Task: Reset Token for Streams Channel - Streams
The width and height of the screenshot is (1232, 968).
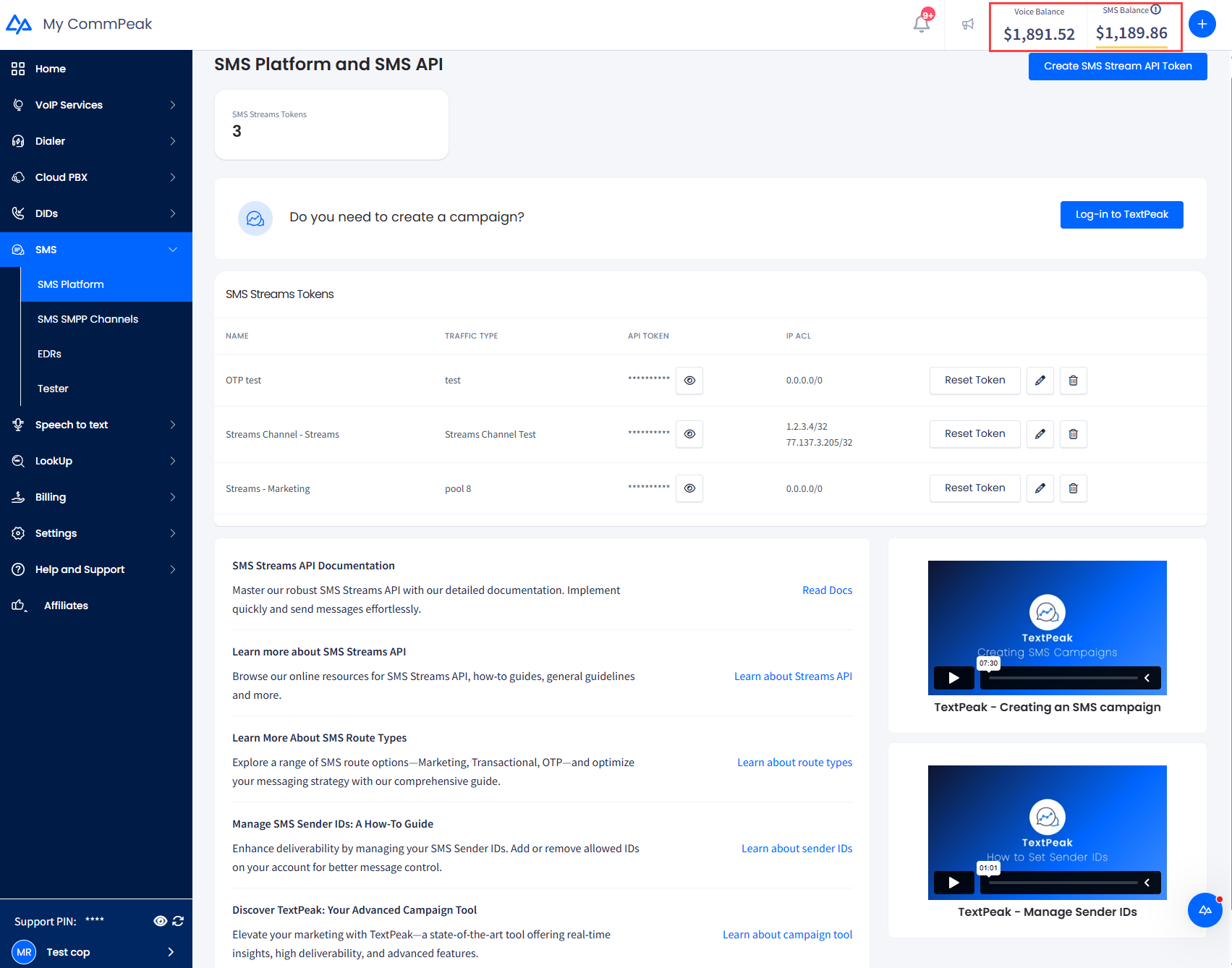Action: [x=974, y=434]
